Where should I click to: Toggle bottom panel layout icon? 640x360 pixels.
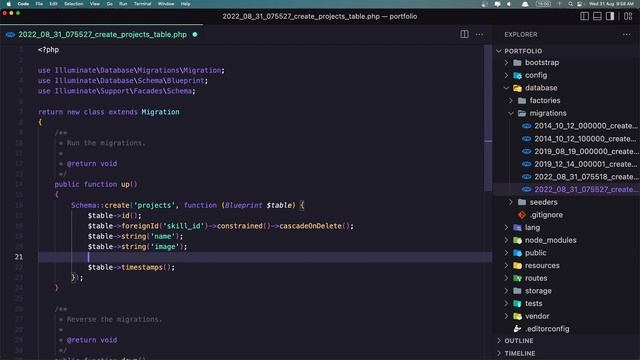click(597, 16)
